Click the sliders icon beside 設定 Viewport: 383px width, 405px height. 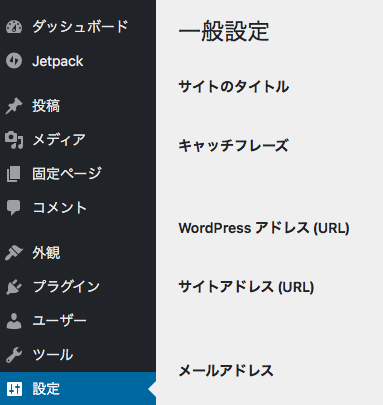[14, 389]
